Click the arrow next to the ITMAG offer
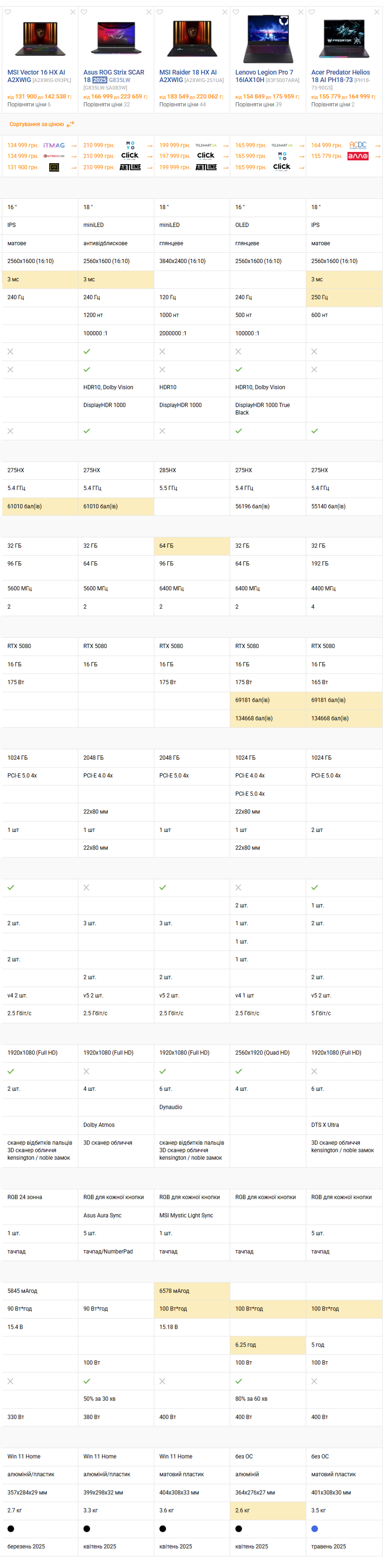This screenshot has height=1568, width=385. (x=74, y=146)
